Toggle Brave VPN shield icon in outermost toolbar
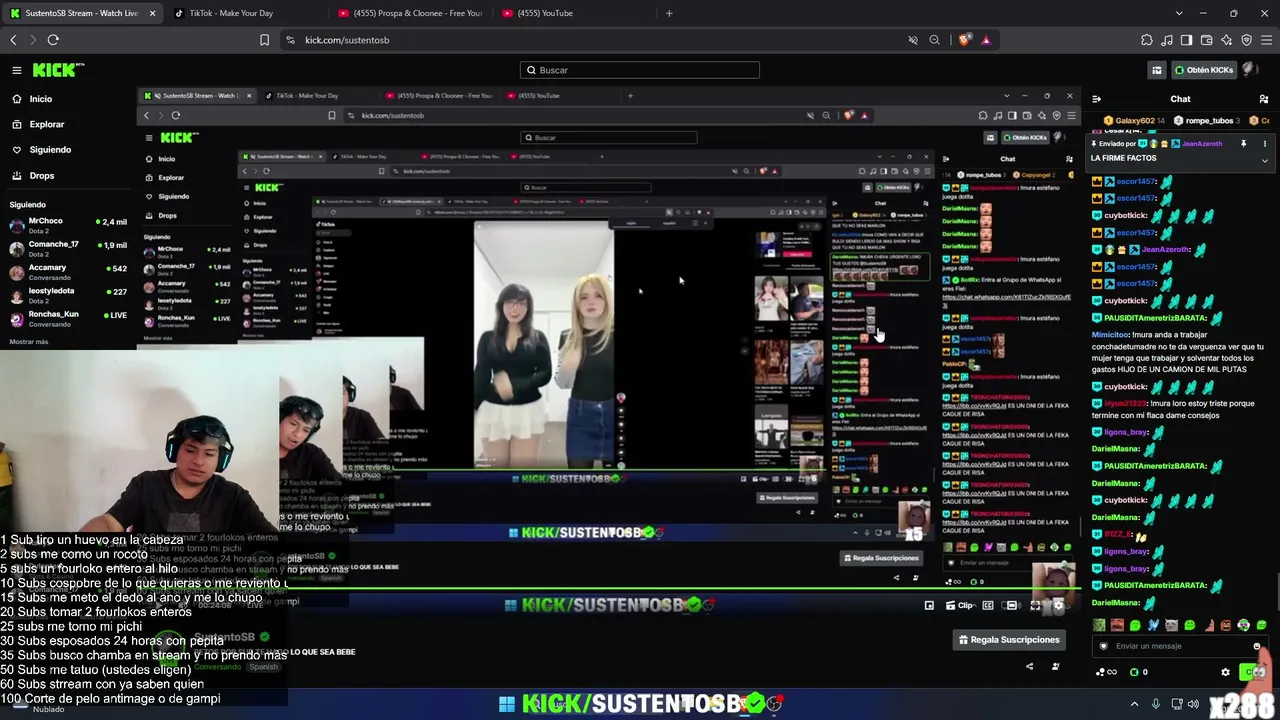Image resolution: width=1280 pixels, height=720 pixels. pyautogui.click(x=1246, y=40)
